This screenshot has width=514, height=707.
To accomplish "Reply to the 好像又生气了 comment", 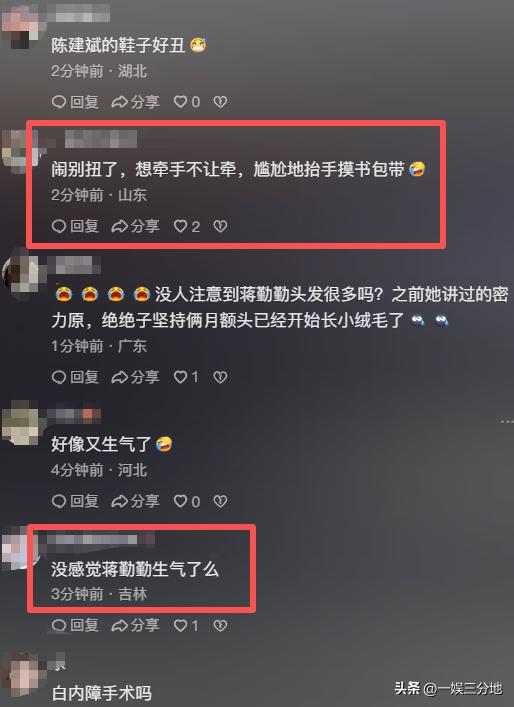I will coord(75,501).
